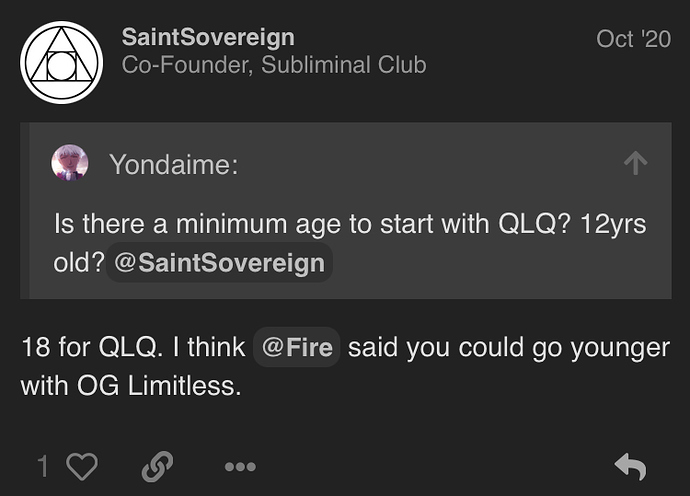Open @SaintSovereign mention in quote

[219, 263]
